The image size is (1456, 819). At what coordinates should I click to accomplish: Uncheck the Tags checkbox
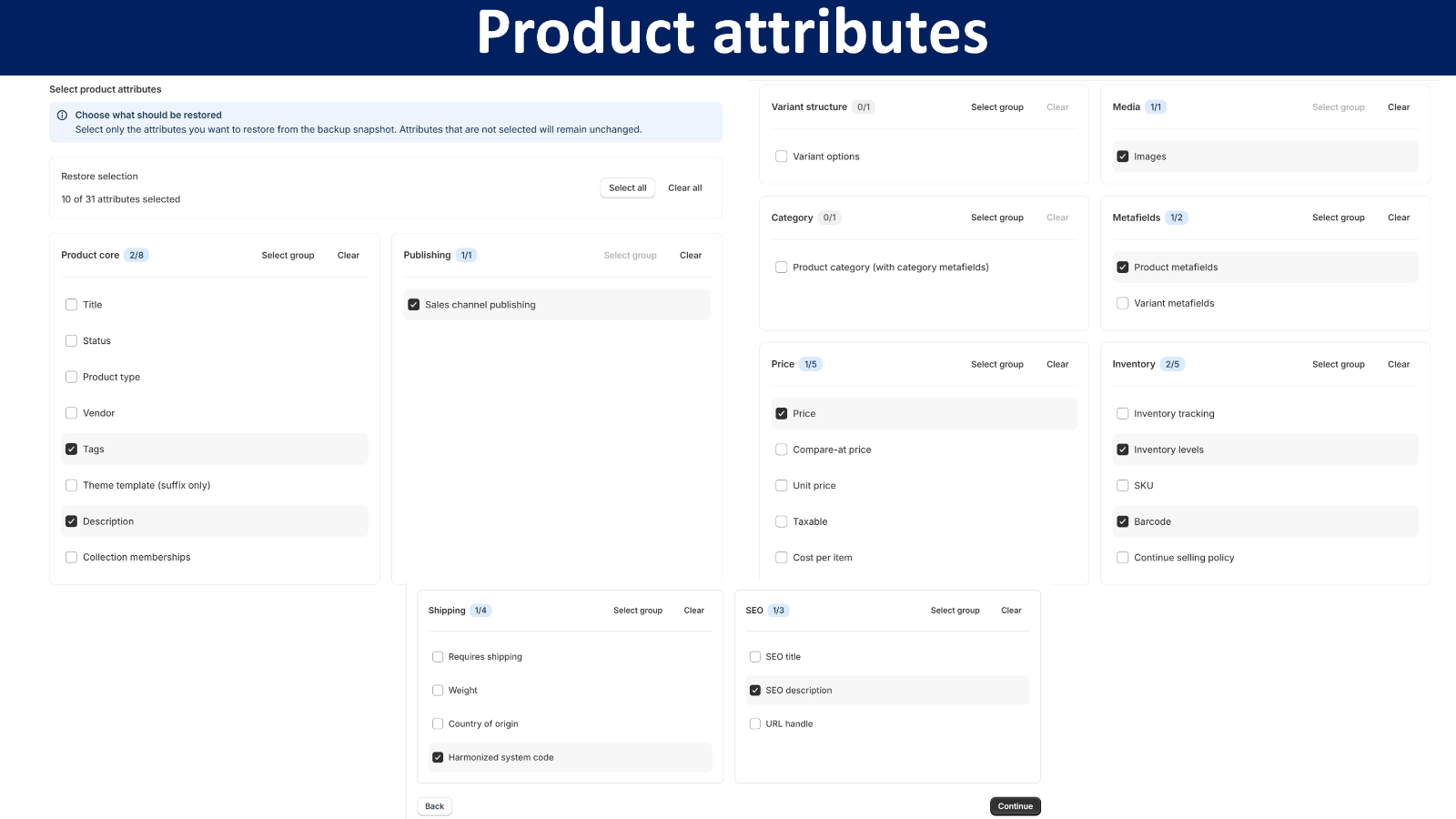71,450
